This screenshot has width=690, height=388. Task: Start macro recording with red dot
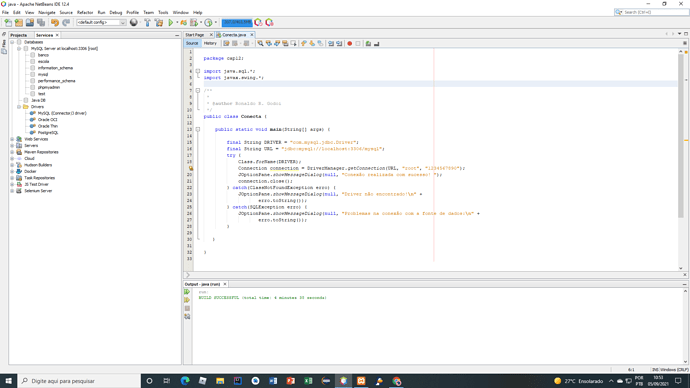[x=349, y=44]
